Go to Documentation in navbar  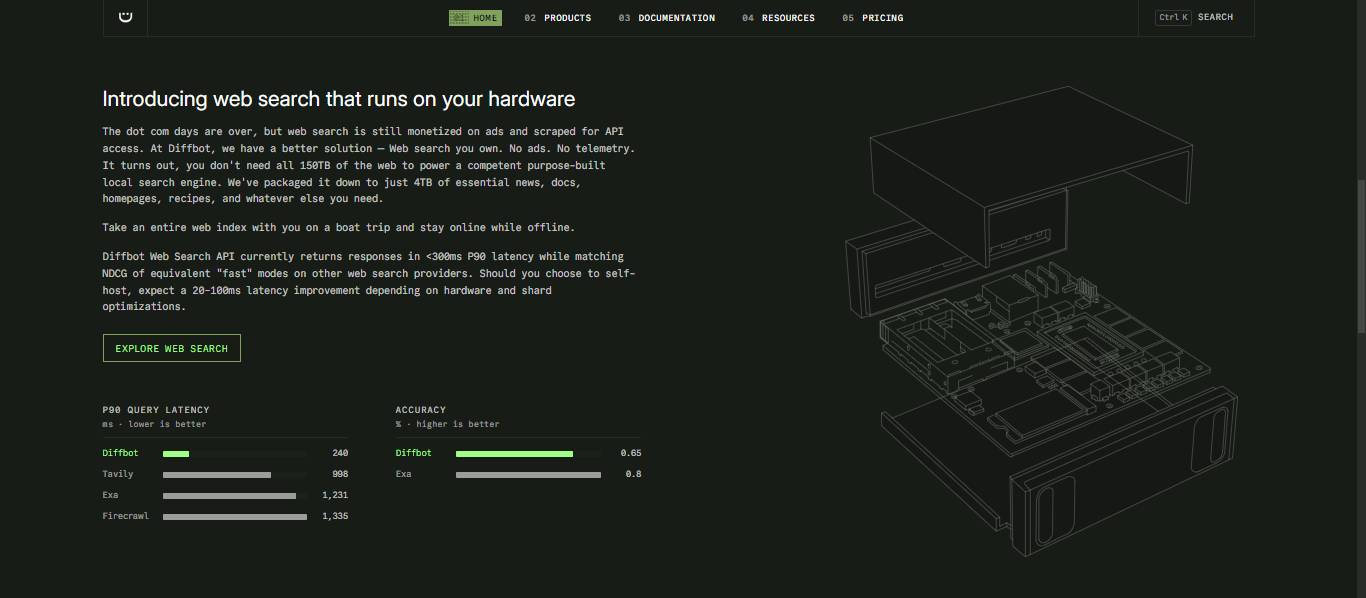tap(666, 17)
